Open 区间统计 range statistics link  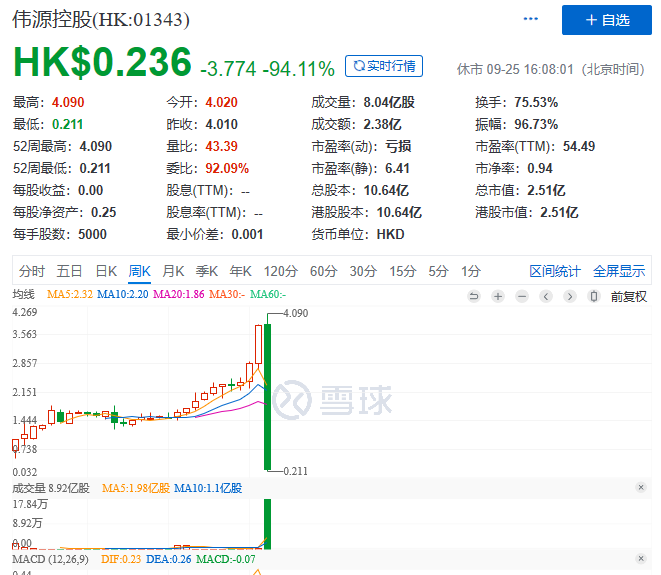555,271
